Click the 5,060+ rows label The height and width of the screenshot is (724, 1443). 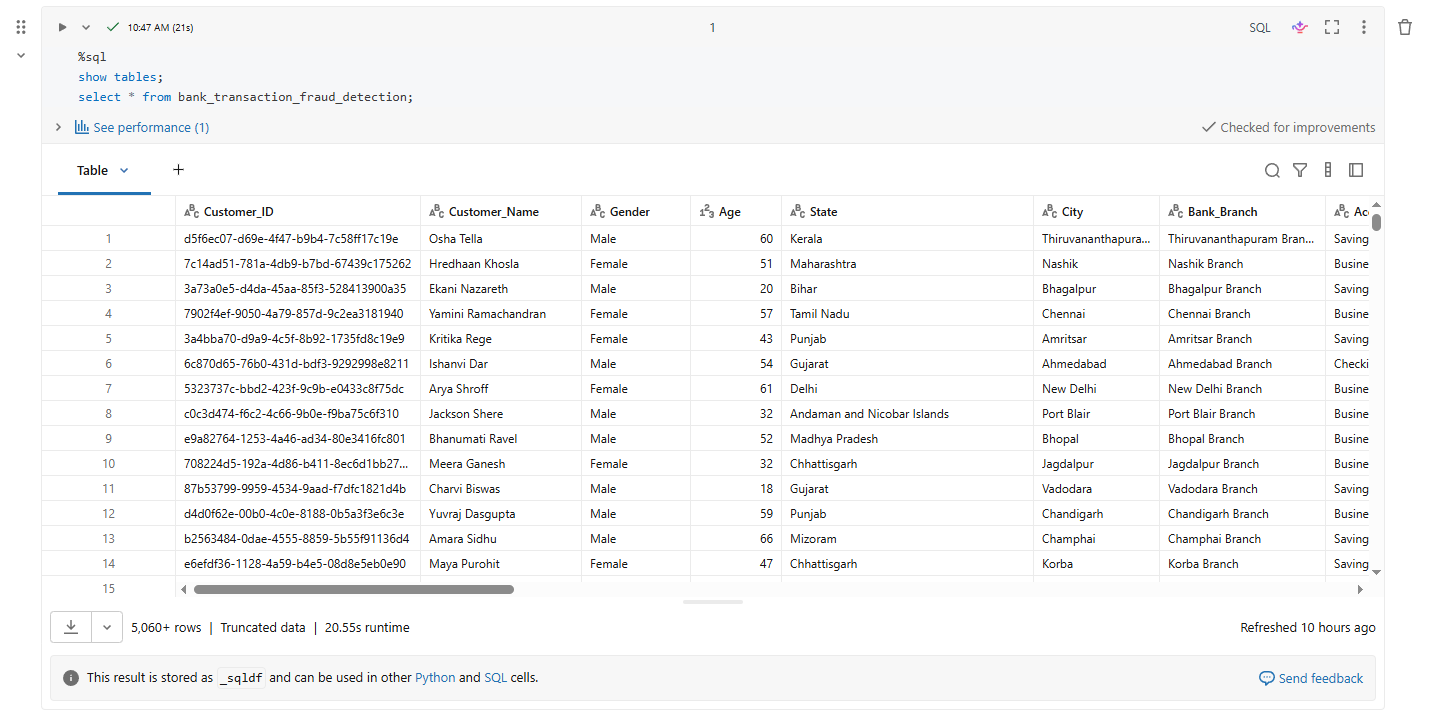[166, 628]
